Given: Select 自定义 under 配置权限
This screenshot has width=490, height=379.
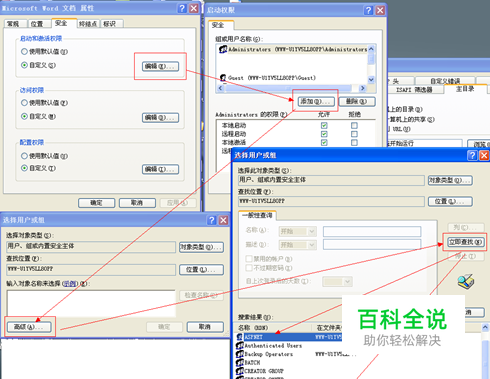Looking at the screenshot, I should (24, 168).
